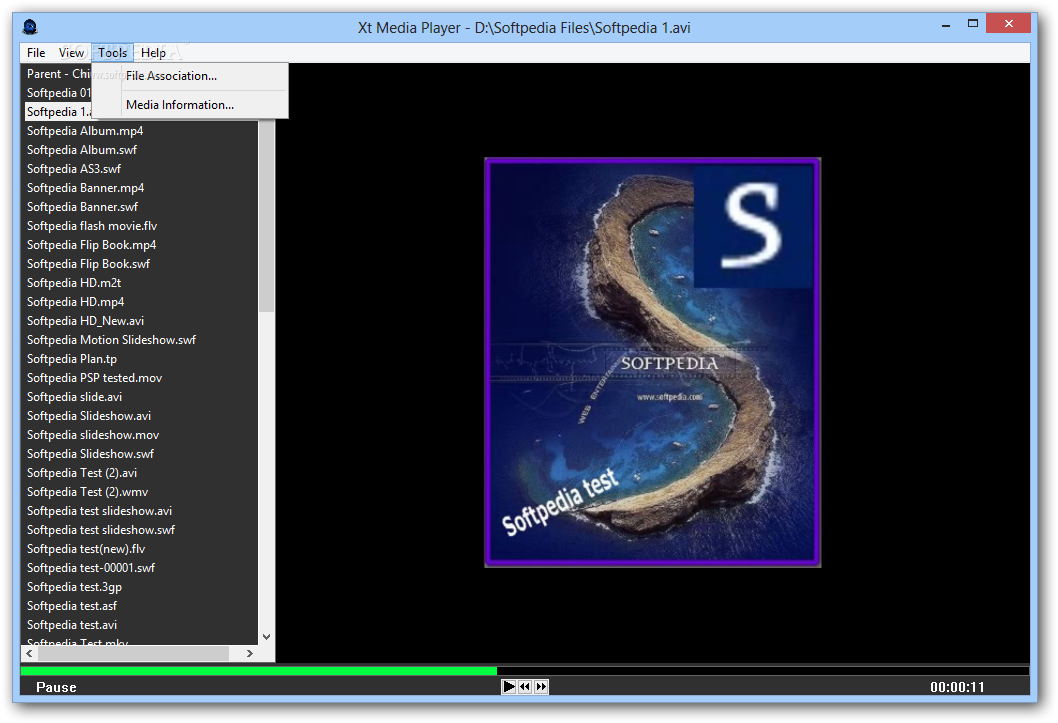Click the playlist horizontal scrollbar thumb

tap(133, 654)
